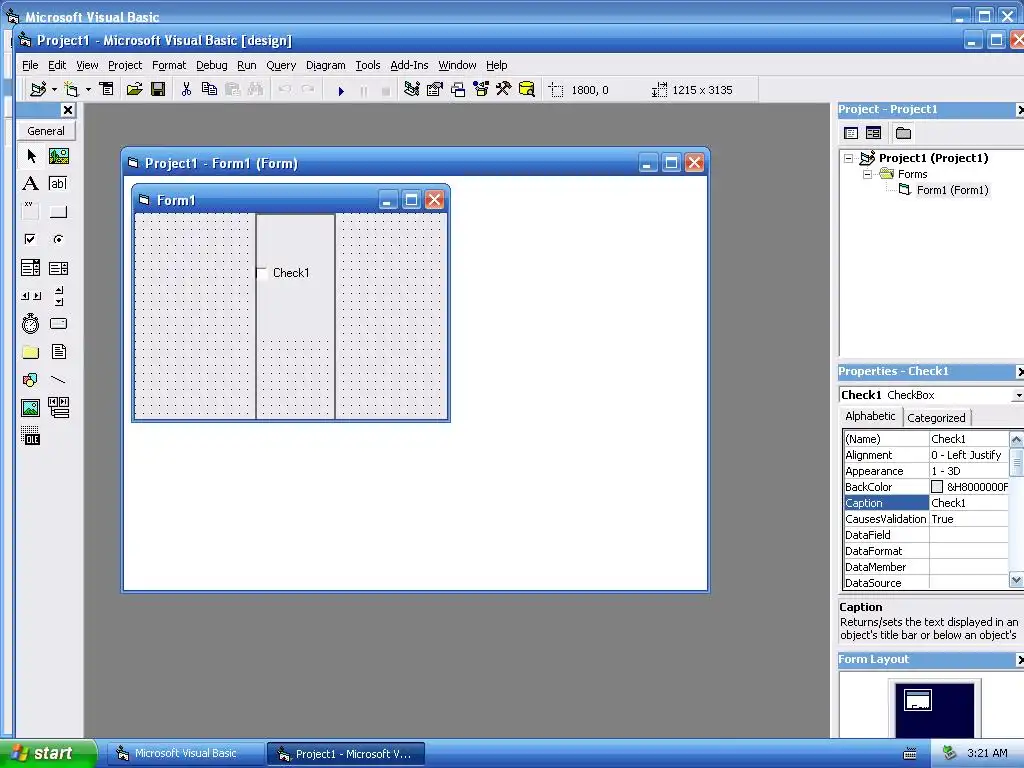1024x768 pixels.
Task: Select the TextBox tool
Action: (59, 184)
